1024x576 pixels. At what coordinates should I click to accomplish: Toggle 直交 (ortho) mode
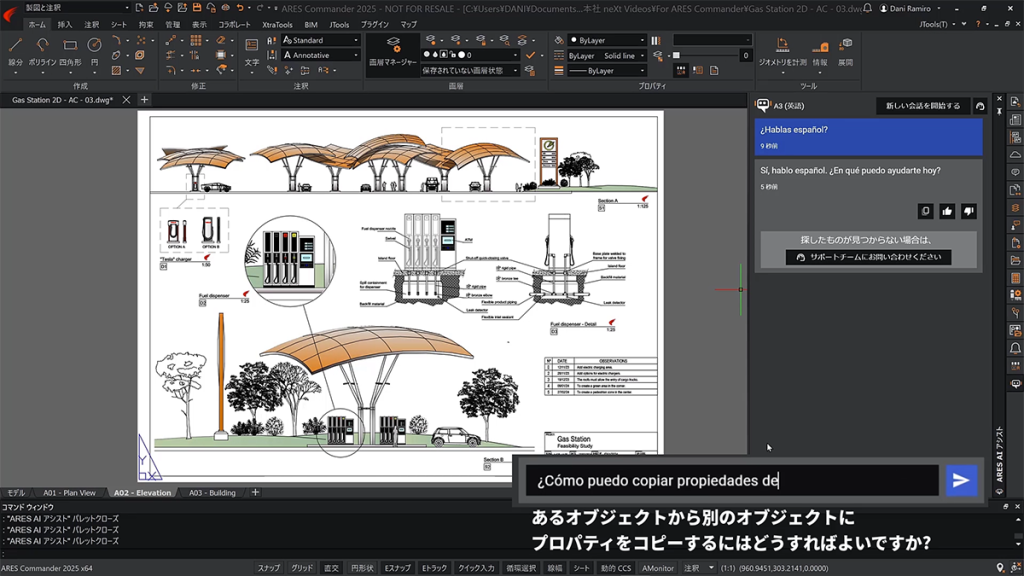pyautogui.click(x=330, y=566)
